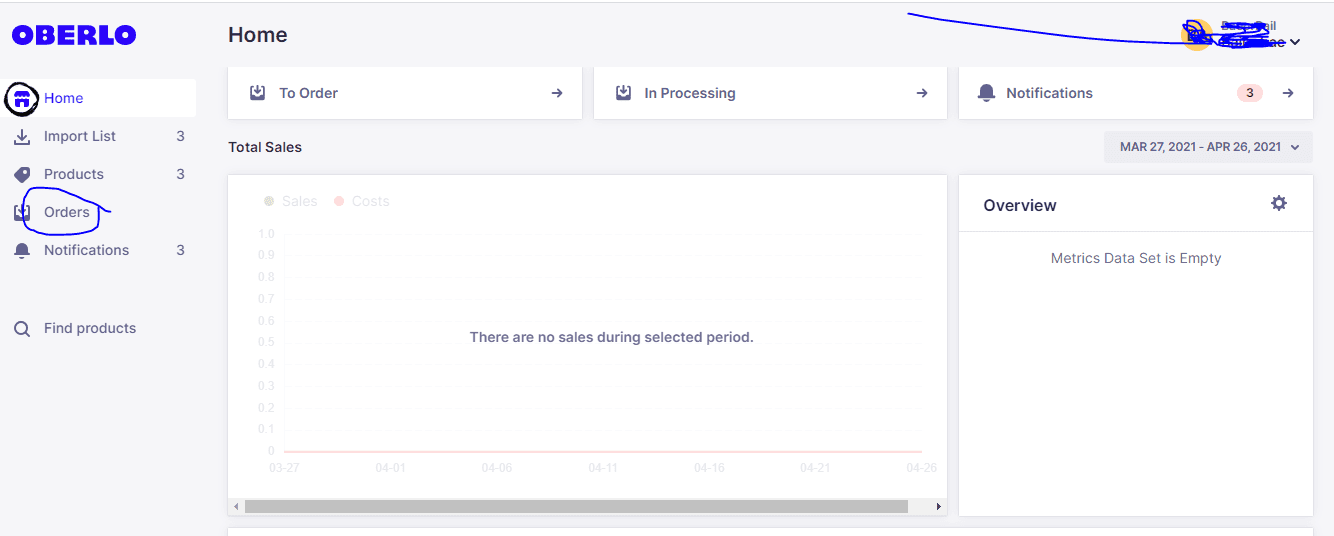1334x536 pixels.
Task: Open the Notifications card
Action: tap(1136, 93)
